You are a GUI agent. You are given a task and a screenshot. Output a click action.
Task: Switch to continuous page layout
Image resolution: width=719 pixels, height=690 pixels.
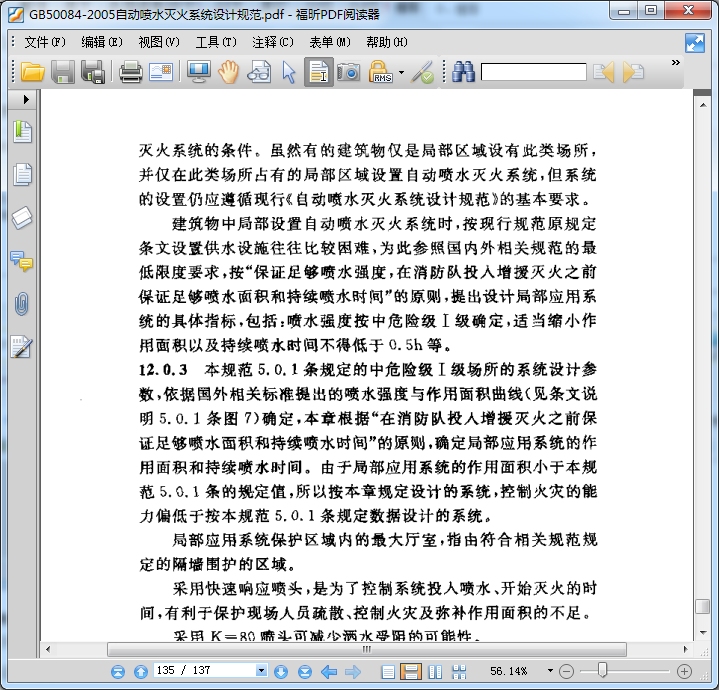411,671
